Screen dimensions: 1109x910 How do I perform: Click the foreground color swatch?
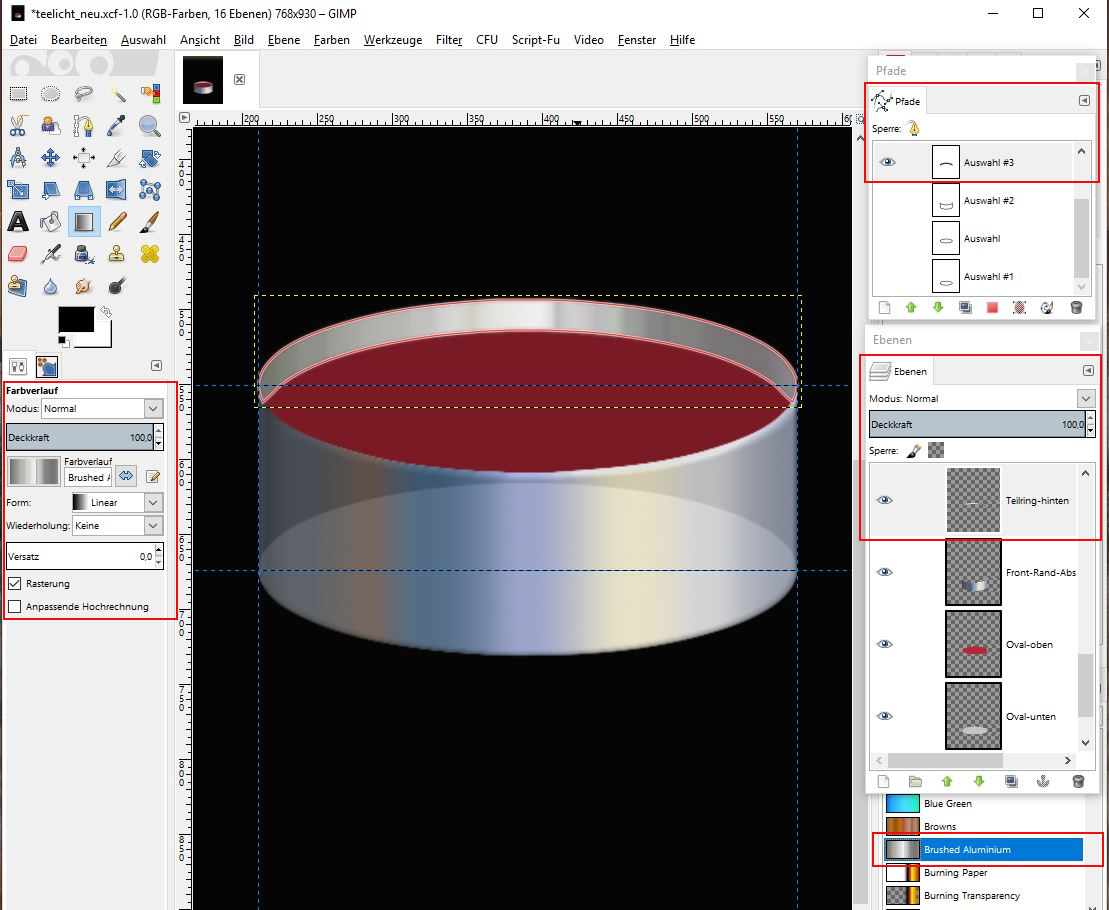[x=75, y=319]
